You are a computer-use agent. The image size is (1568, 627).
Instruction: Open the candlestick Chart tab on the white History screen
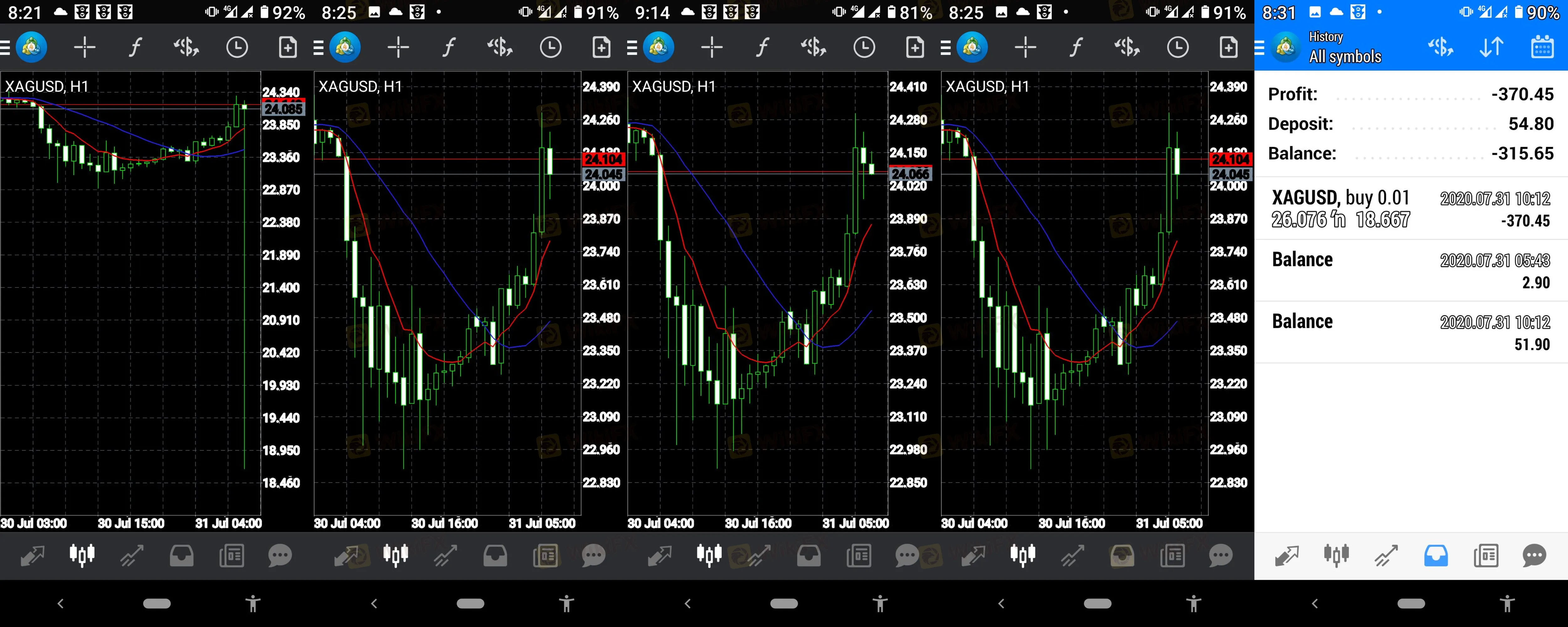click(1336, 555)
